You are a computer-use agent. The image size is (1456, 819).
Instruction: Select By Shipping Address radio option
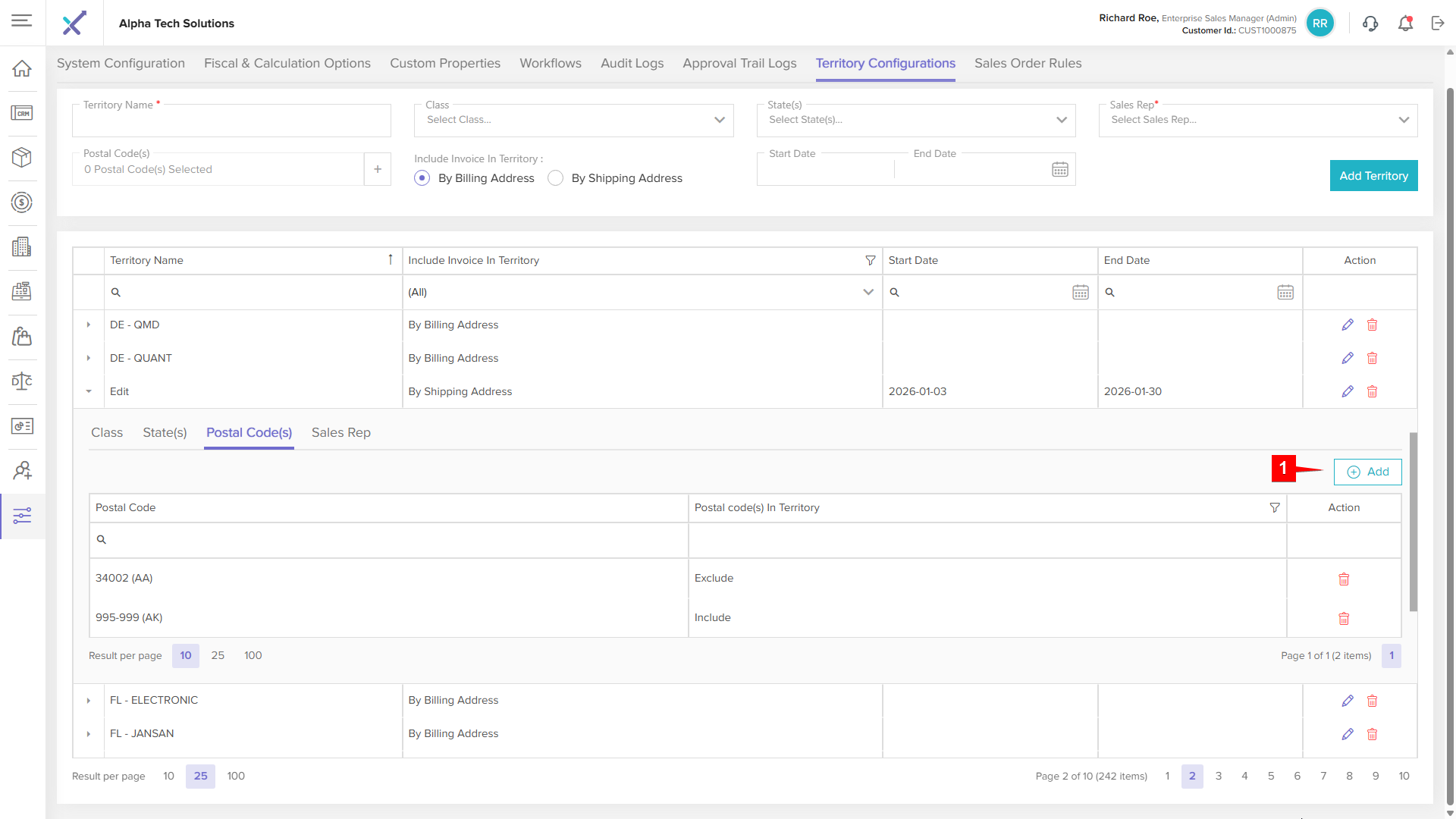click(x=556, y=178)
